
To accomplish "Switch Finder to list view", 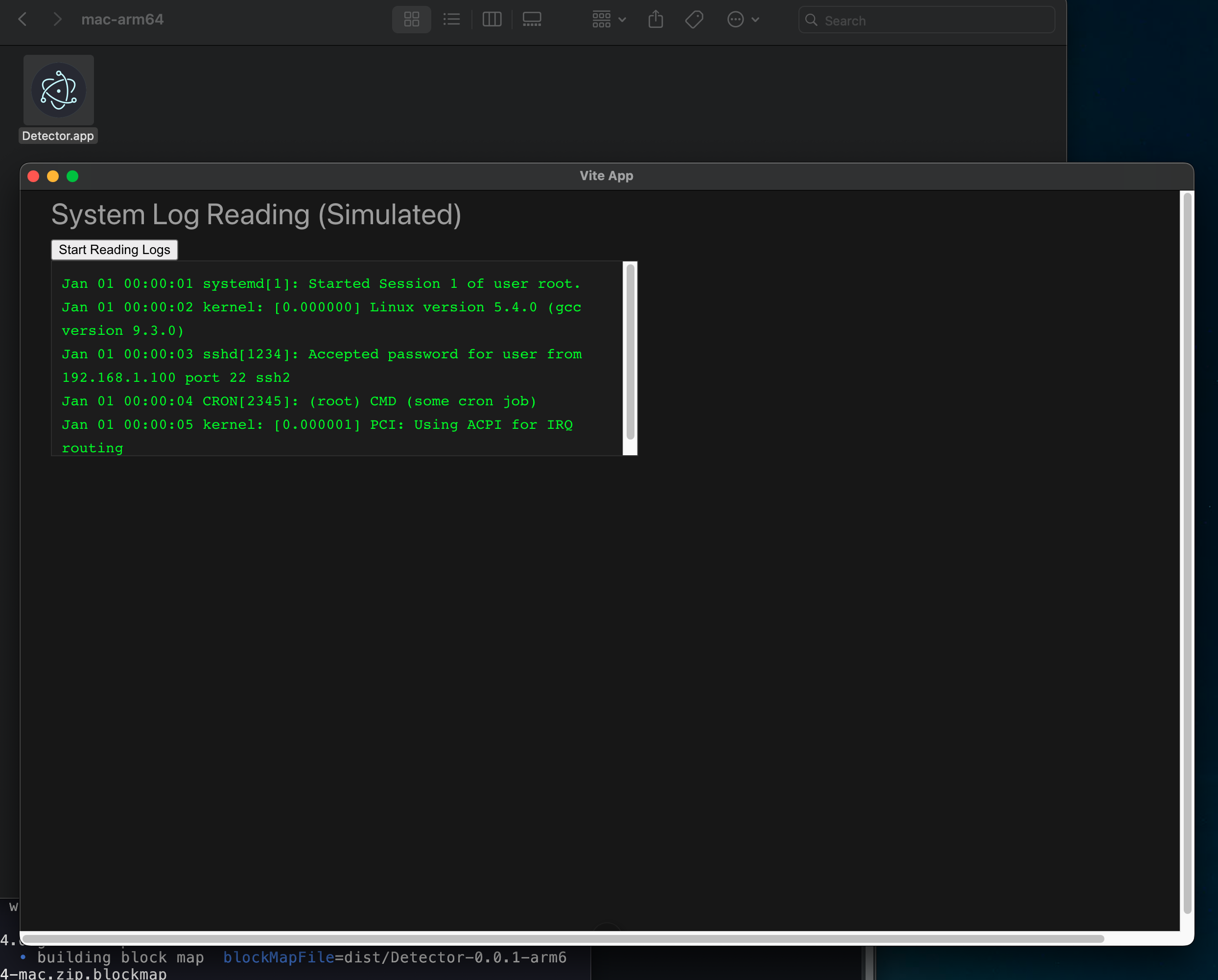I will [451, 20].
